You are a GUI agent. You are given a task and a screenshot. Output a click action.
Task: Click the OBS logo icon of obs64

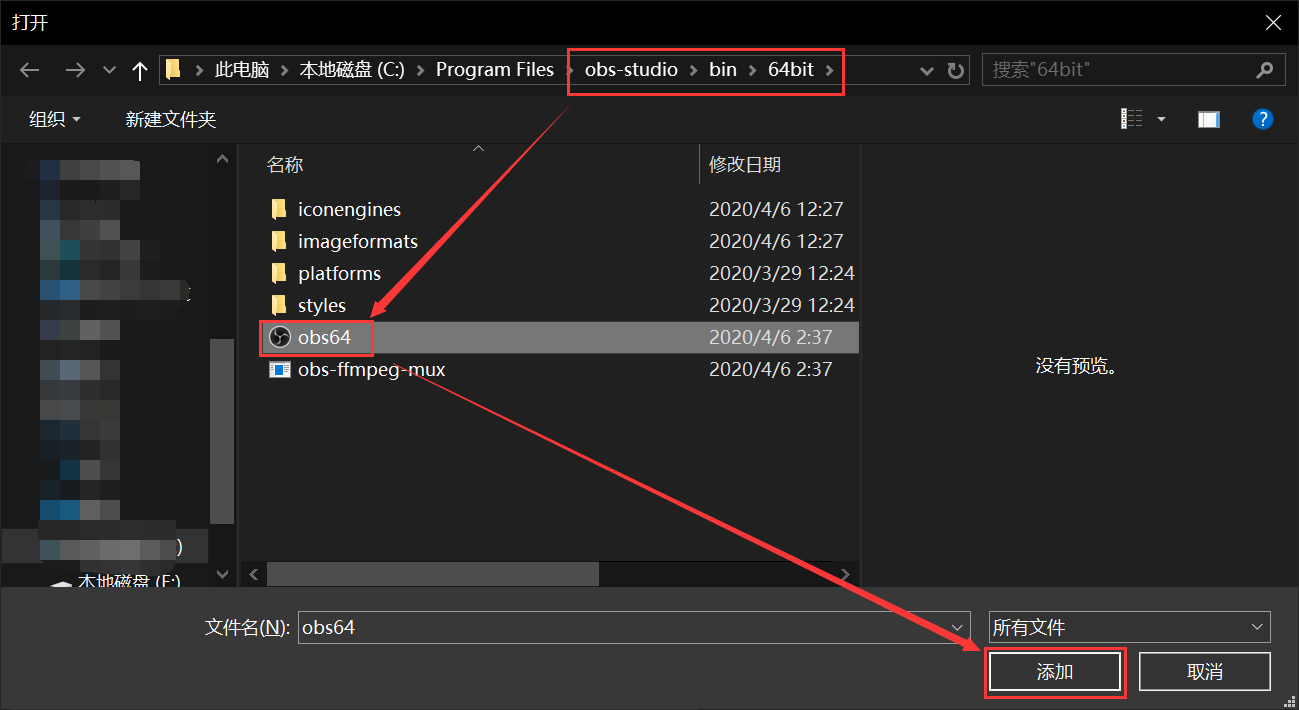(x=280, y=338)
